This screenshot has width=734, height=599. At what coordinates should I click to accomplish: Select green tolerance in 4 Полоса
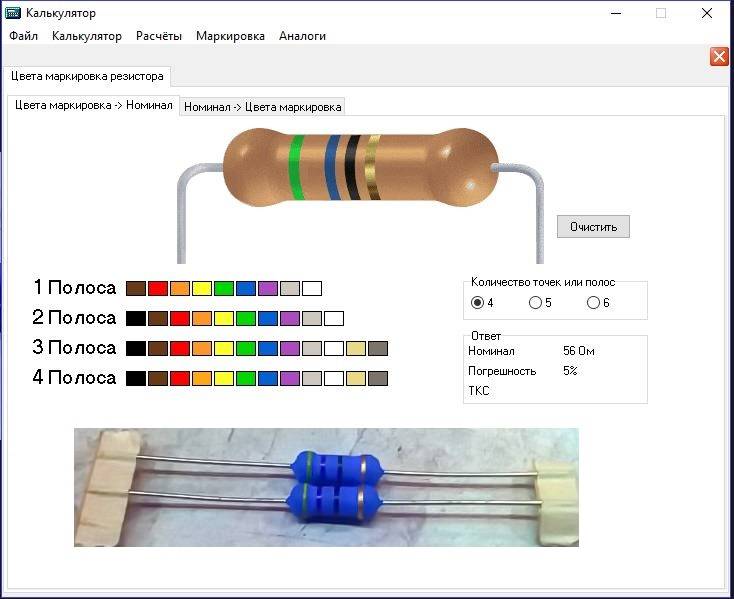pyautogui.click(x=246, y=378)
